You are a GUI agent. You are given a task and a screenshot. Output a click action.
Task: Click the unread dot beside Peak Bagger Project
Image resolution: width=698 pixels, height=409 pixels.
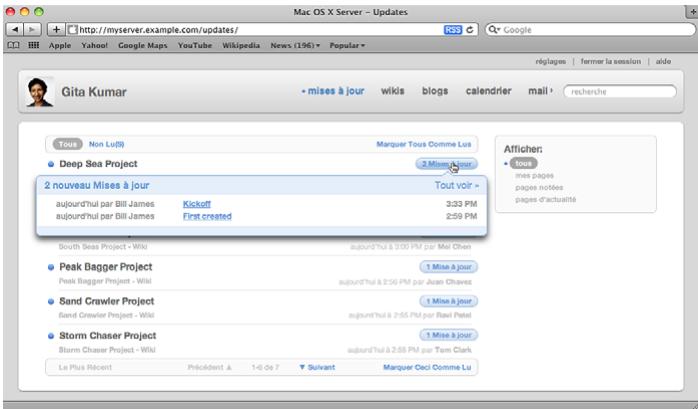51,267
